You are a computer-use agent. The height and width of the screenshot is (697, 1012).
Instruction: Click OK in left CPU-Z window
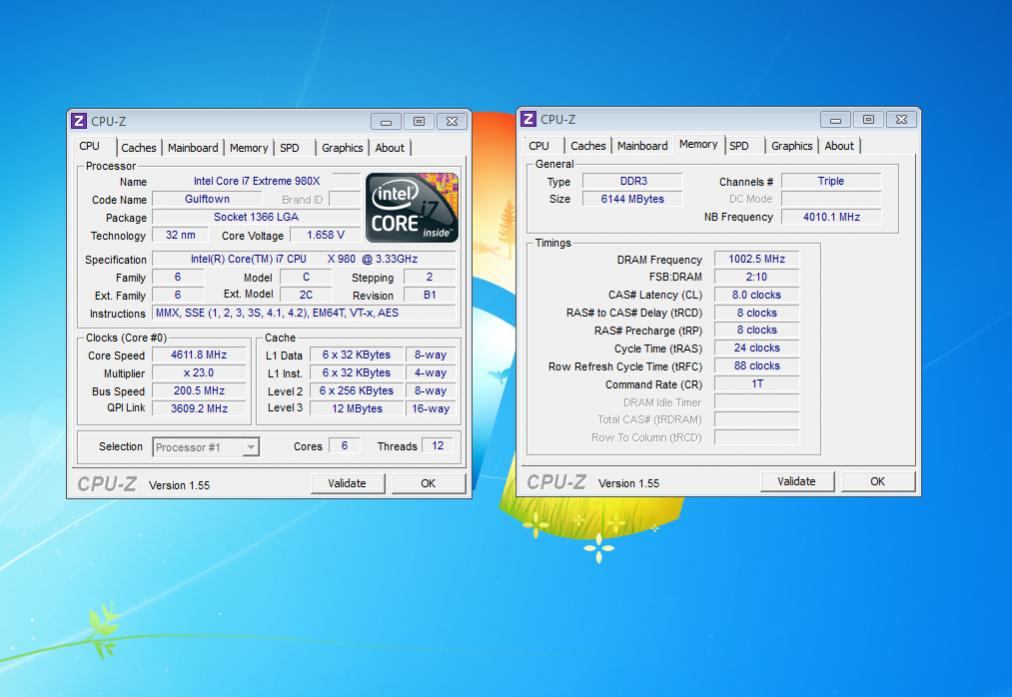(428, 483)
